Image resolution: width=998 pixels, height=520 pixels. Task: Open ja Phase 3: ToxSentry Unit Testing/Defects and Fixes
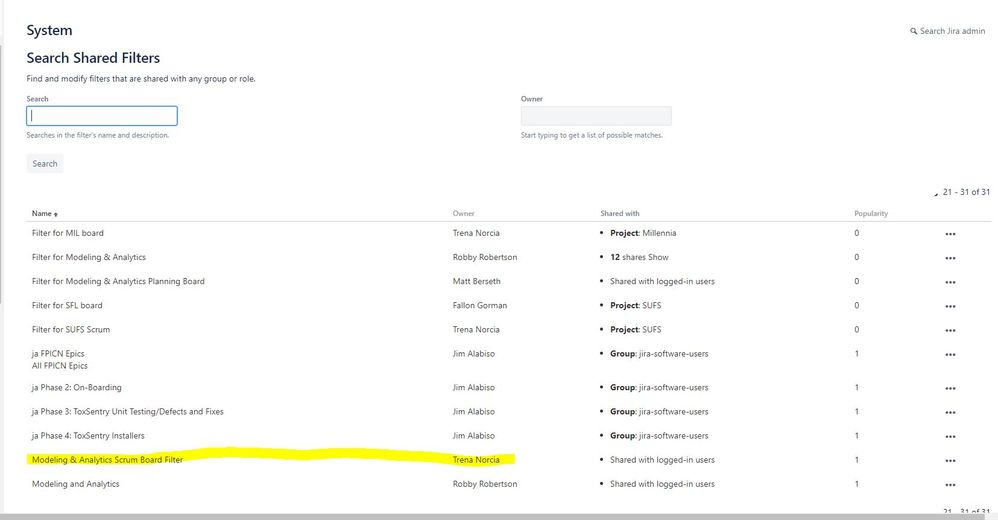pyautogui.click(x=127, y=412)
